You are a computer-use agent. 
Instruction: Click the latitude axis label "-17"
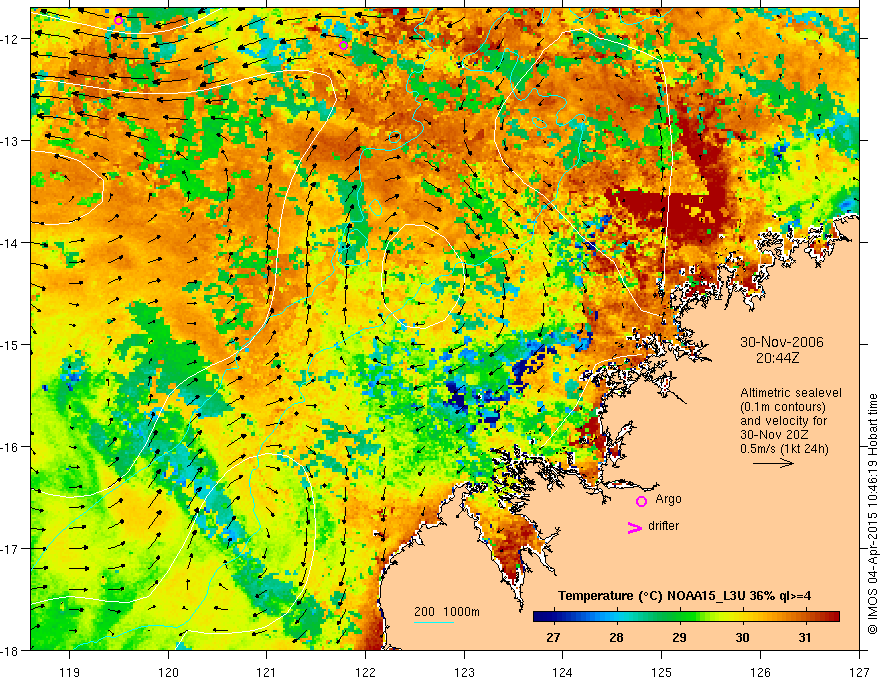pos(11,549)
